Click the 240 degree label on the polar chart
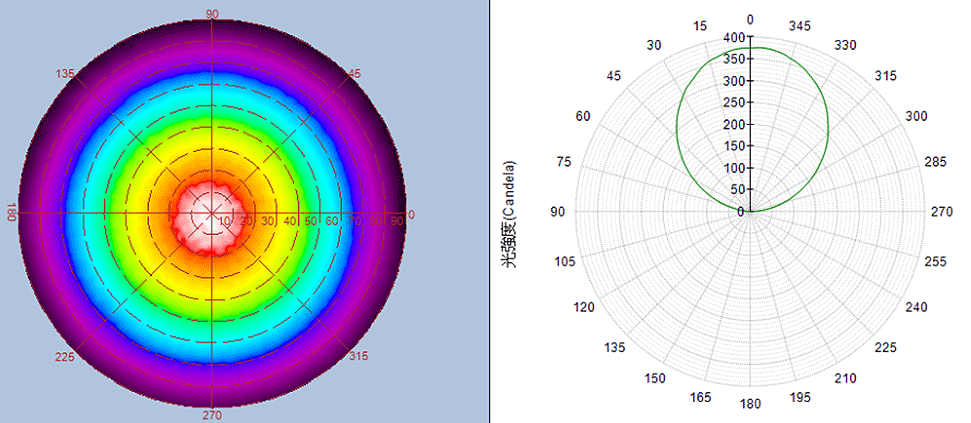Image resolution: width=971 pixels, height=423 pixels. click(916, 309)
